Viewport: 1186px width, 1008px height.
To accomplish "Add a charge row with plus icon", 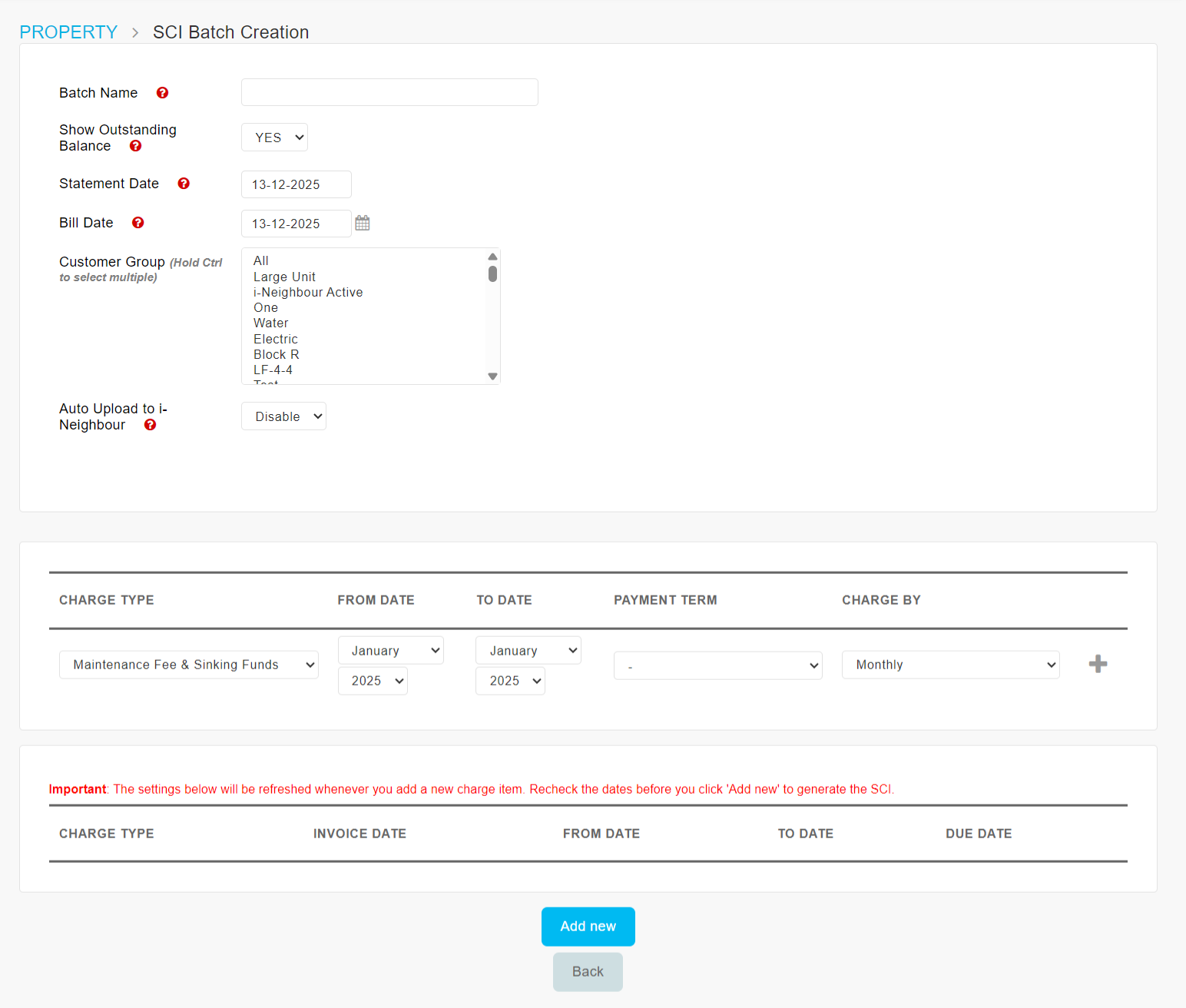I will (x=1098, y=665).
